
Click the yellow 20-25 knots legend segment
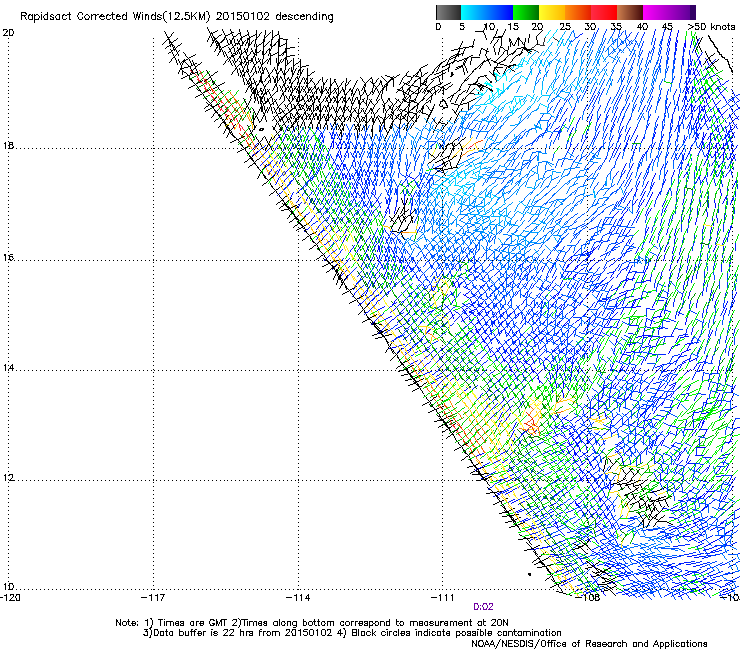click(552, 12)
